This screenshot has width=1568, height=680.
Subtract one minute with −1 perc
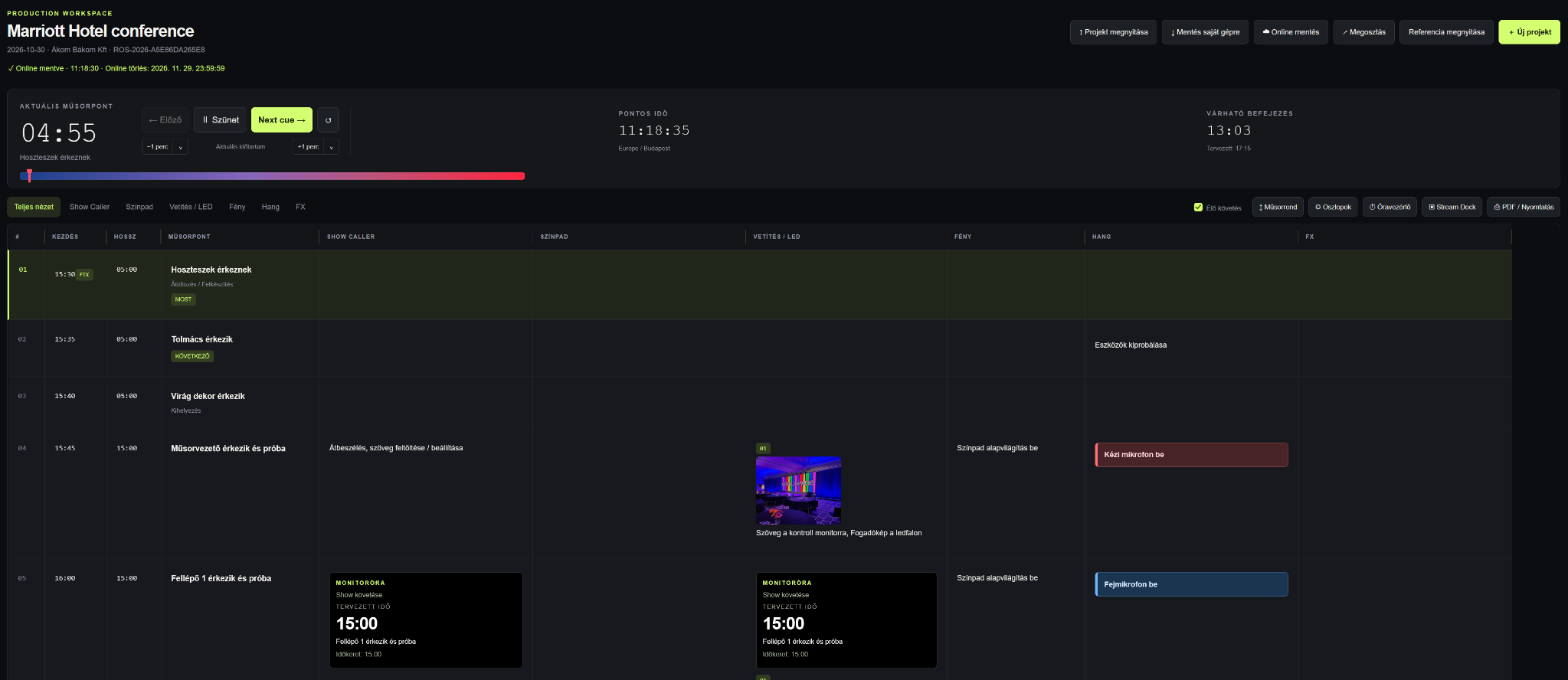[x=158, y=147]
